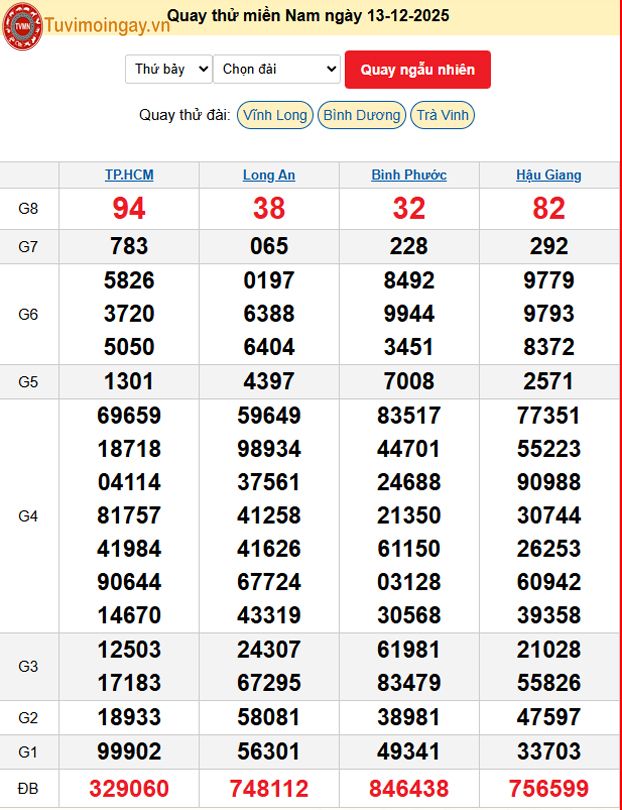622x810 pixels.
Task: Open the TP.HCM column header link
Action: coord(129,175)
